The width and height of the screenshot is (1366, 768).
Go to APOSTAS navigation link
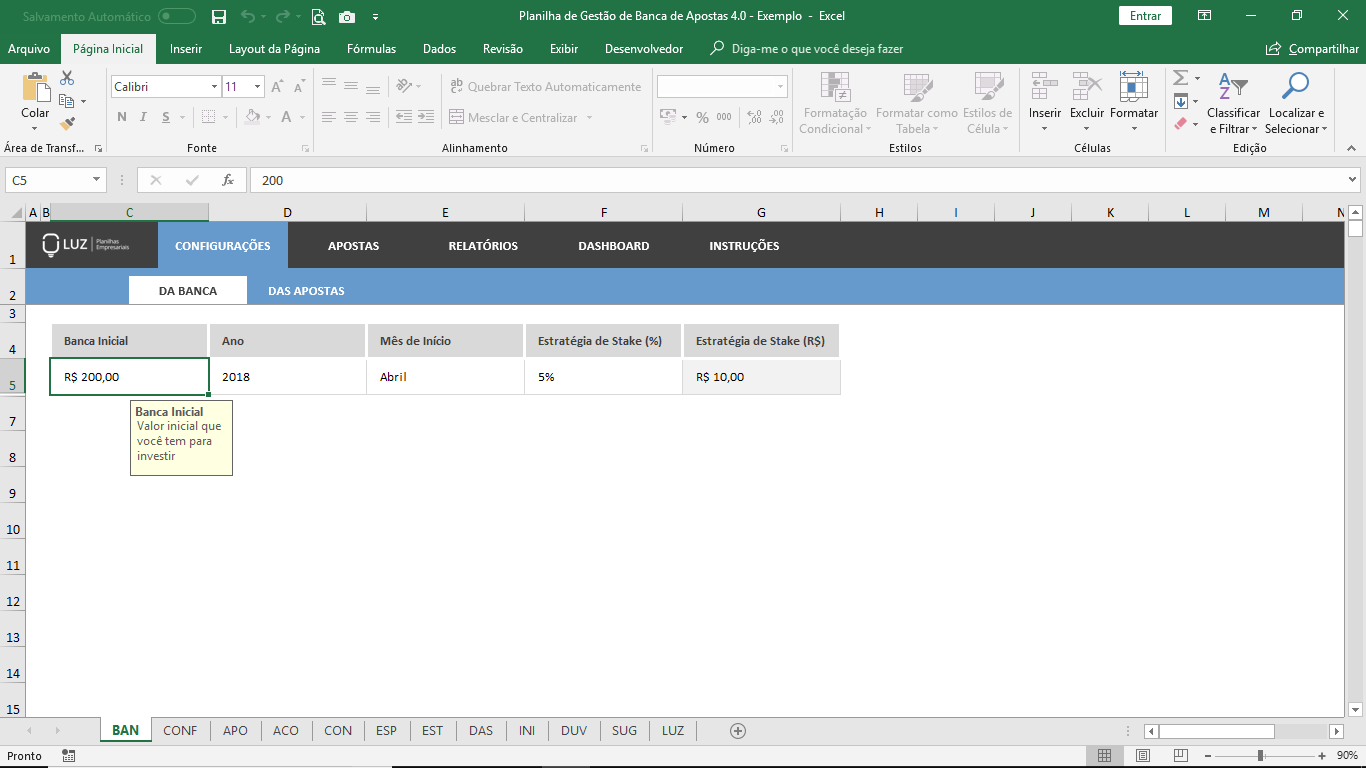pyautogui.click(x=353, y=246)
